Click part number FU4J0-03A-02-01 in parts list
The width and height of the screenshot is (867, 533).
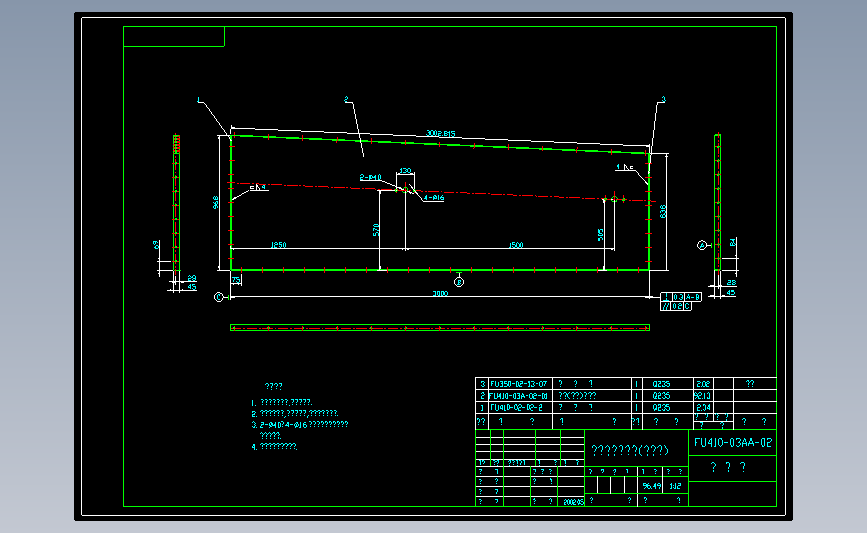(518, 396)
